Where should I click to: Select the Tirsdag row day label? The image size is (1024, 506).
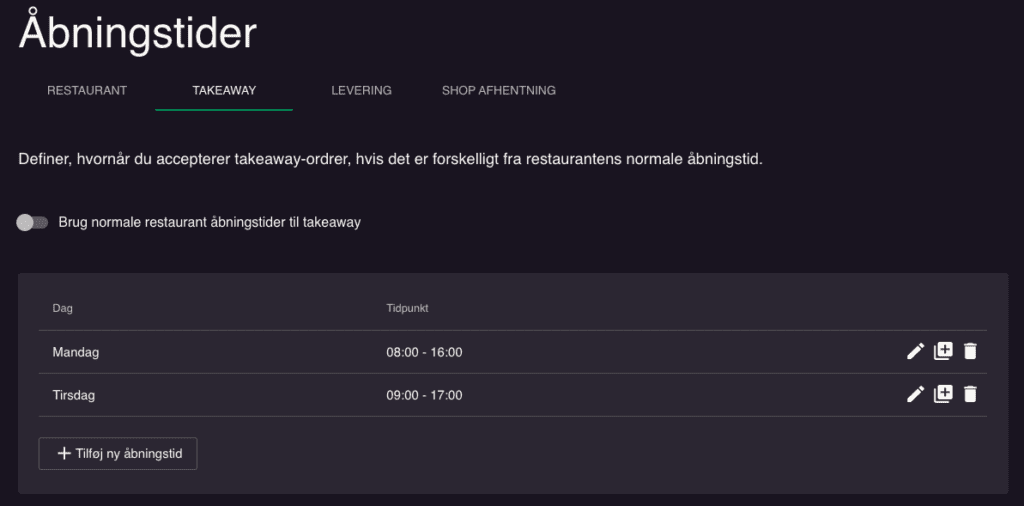(x=74, y=395)
